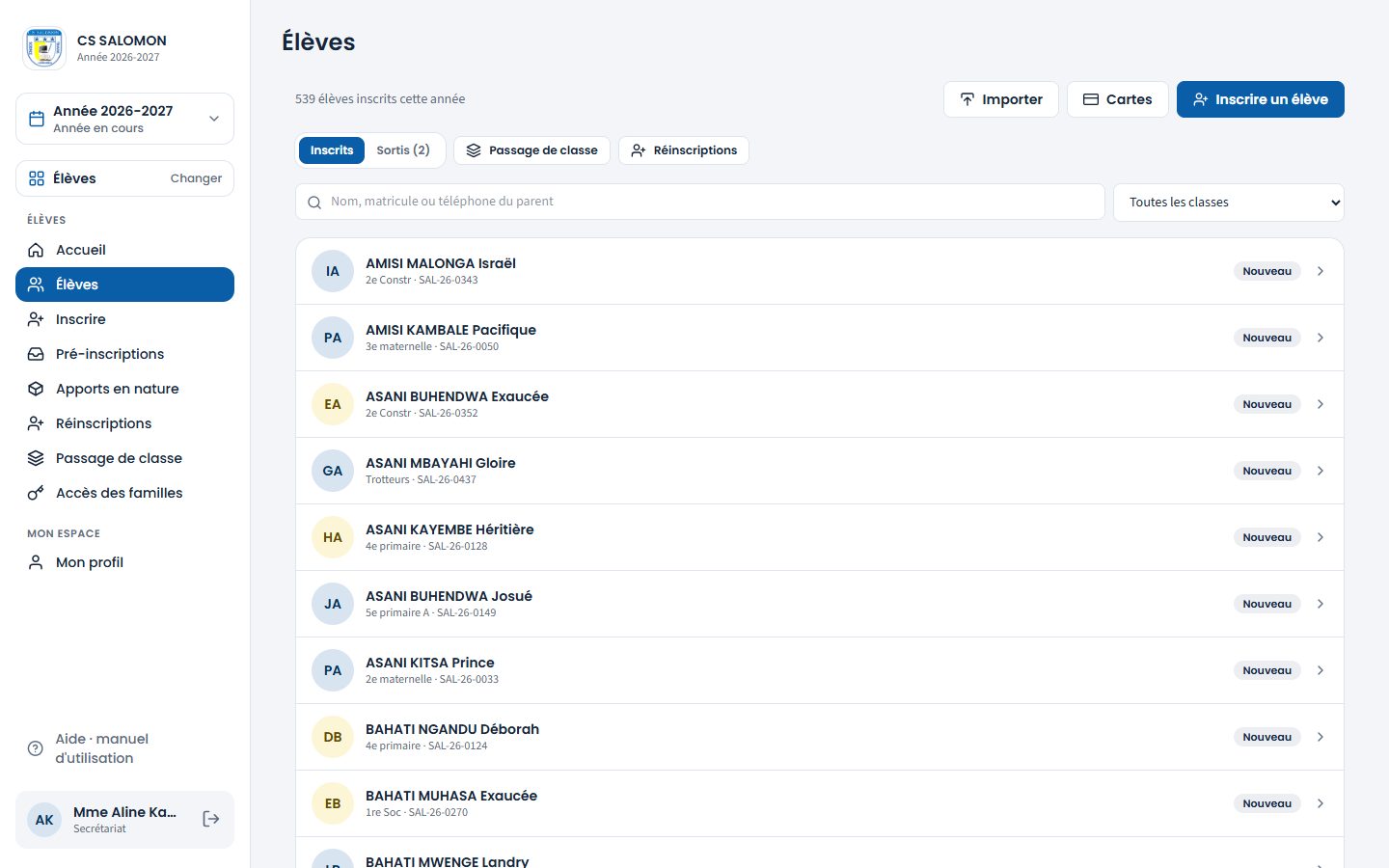Open BAHATI NGANDU Déborah row chevron

(x=1321, y=737)
